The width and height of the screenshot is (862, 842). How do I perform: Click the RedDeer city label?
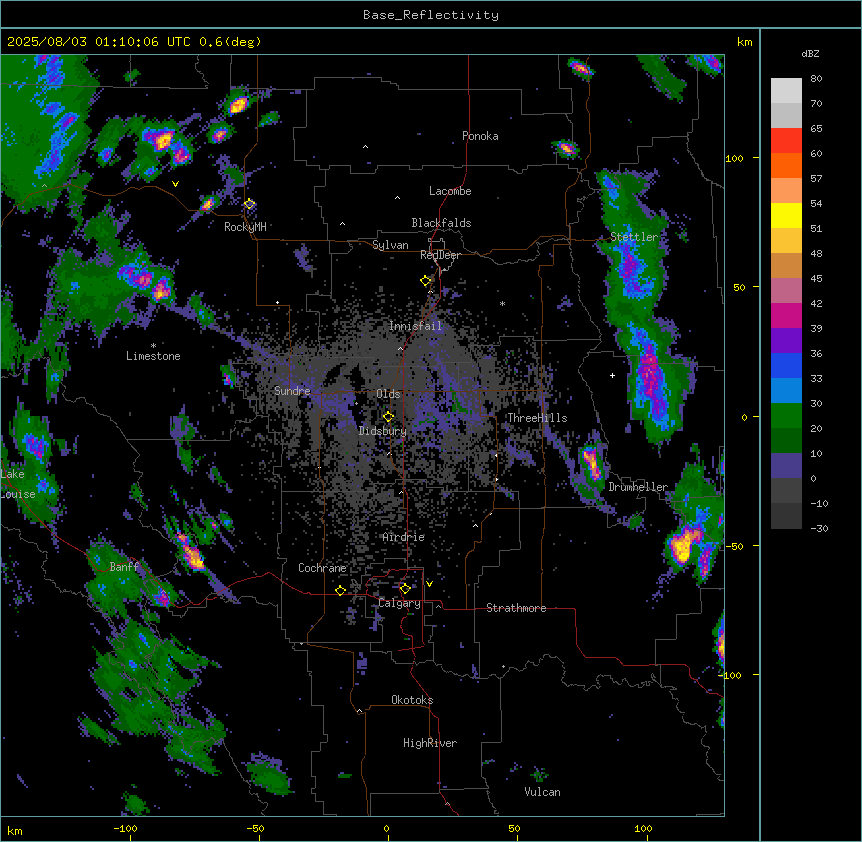(x=440, y=255)
